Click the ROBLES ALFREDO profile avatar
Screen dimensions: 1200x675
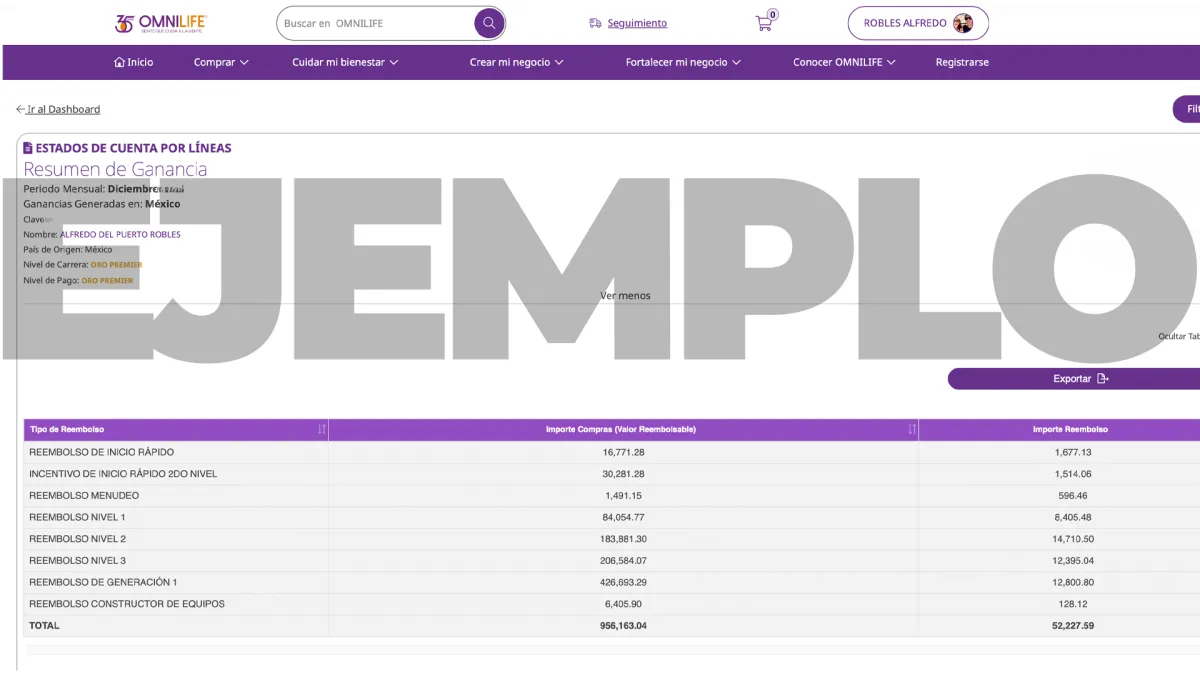point(963,23)
